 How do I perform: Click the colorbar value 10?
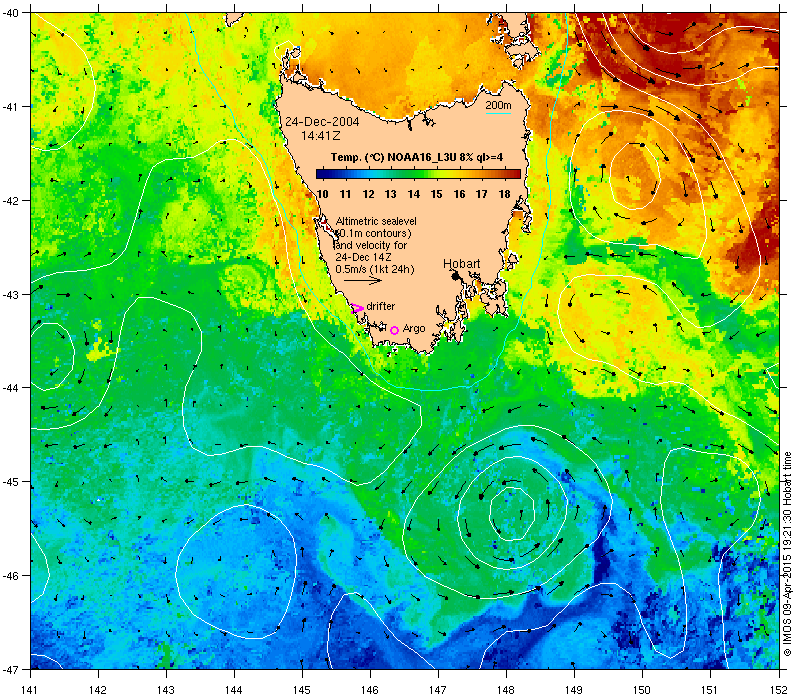tap(322, 194)
